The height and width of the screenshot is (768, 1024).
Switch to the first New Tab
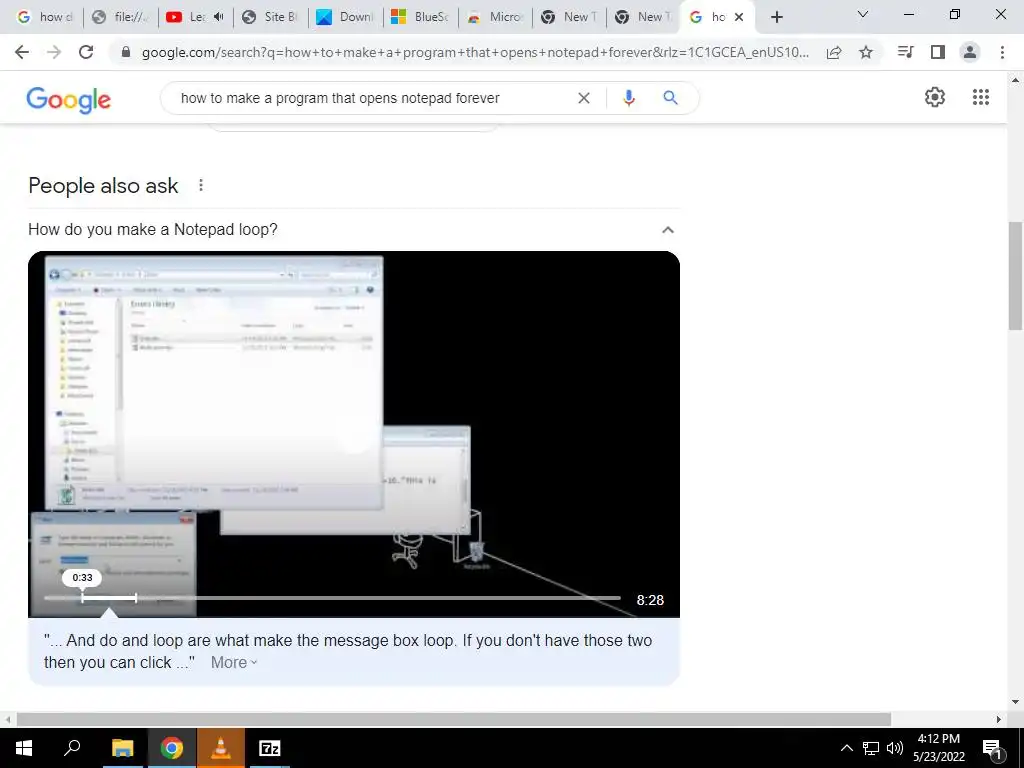click(x=569, y=17)
